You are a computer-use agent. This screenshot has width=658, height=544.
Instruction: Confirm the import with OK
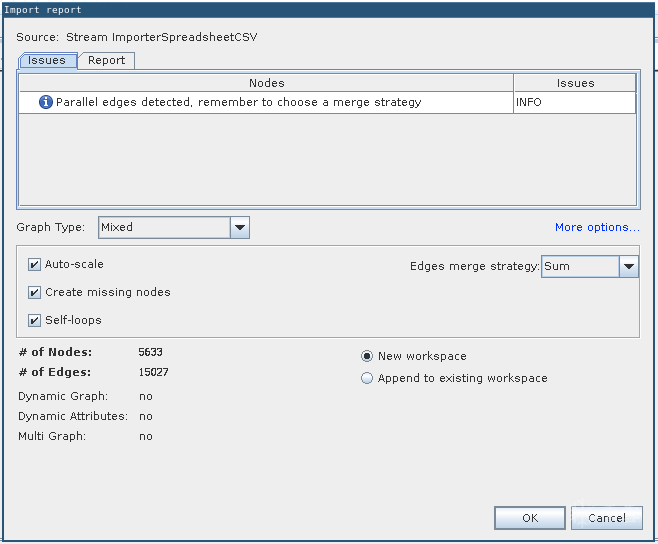[530, 518]
